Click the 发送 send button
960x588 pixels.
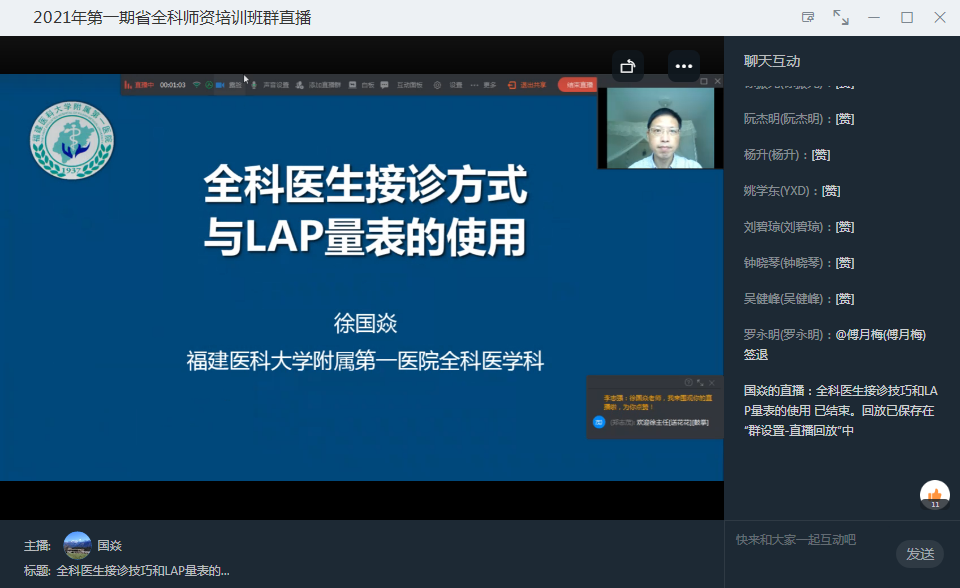pos(919,554)
